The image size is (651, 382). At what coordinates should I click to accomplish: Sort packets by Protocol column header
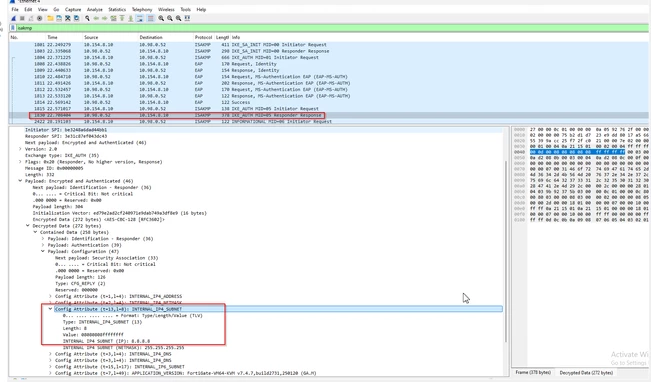pos(203,37)
